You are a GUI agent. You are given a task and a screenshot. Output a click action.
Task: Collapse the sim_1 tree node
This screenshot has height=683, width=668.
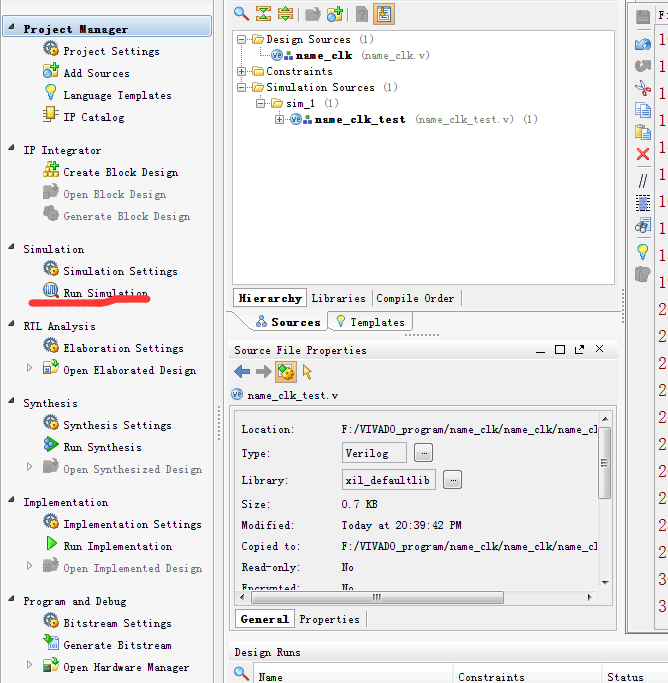(x=260, y=104)
